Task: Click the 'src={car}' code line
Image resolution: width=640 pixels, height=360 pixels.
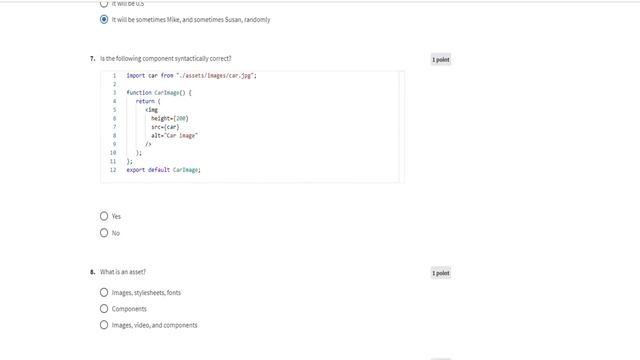Action: (x=165, y=127)
